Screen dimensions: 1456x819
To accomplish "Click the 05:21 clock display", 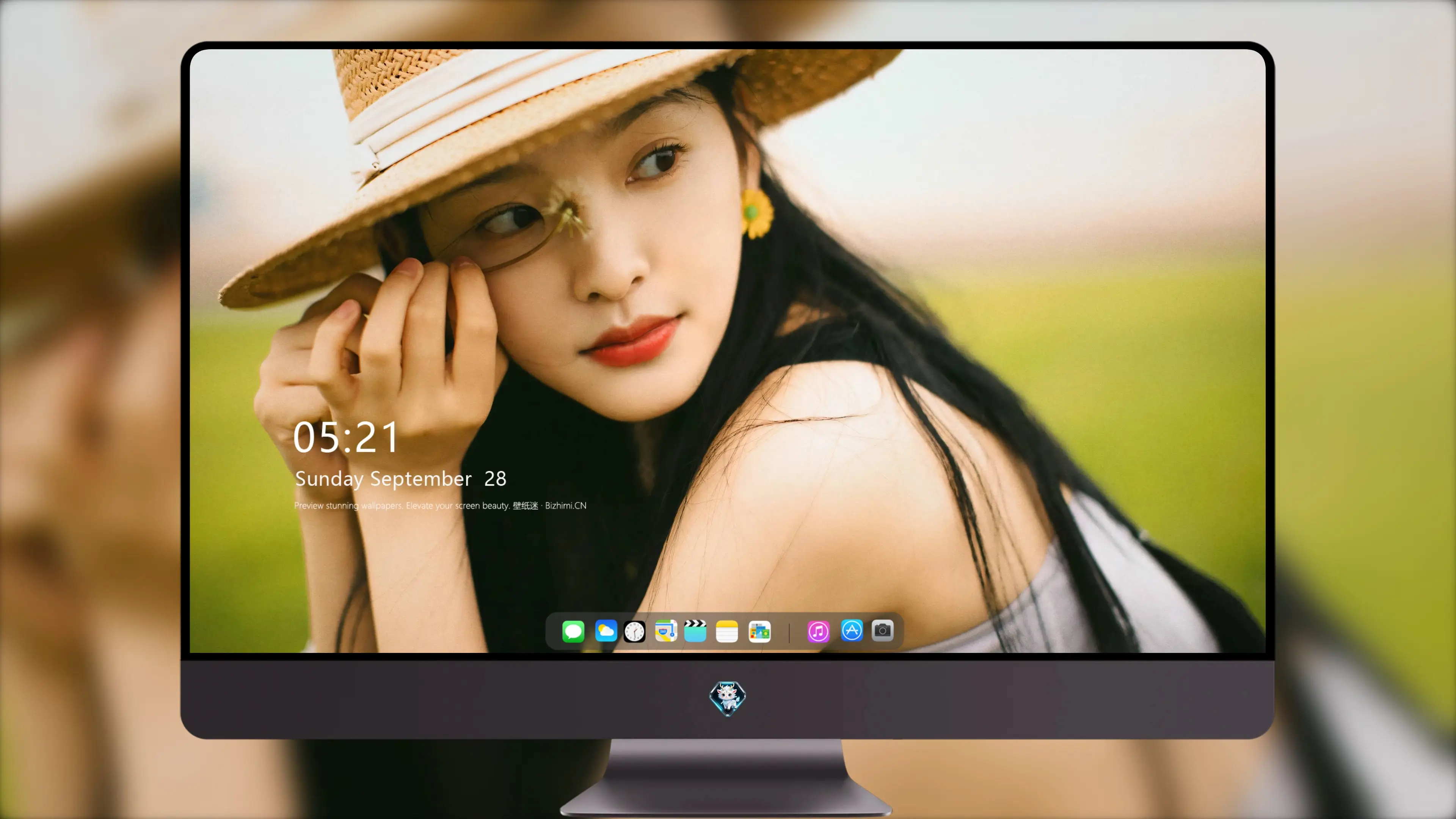I will coord(345,438).
